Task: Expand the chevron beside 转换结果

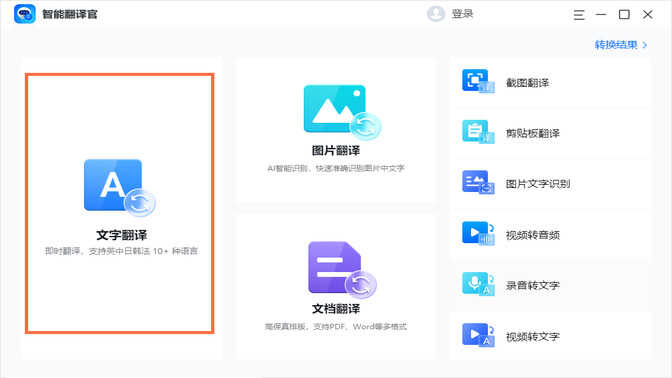Action: tap(645, 45)
